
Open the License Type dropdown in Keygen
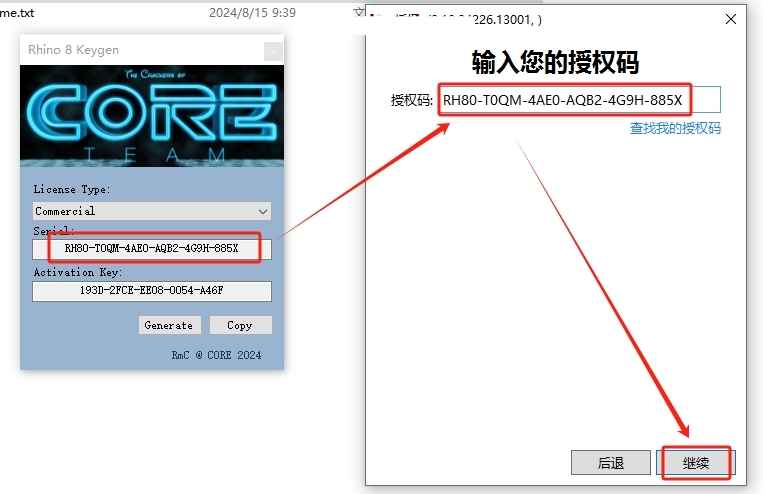pyautogui.click(x=152, y=211)
